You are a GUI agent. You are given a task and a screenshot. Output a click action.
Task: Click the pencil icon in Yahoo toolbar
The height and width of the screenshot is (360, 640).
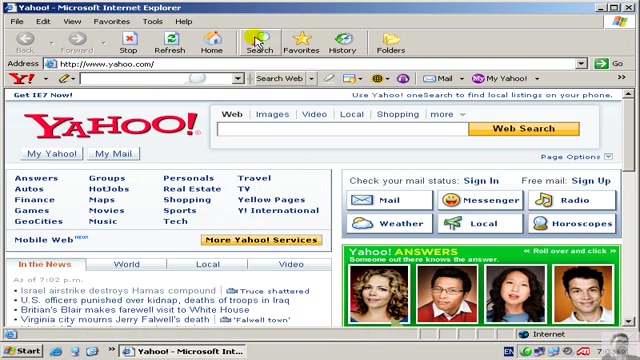click(63, 78)
